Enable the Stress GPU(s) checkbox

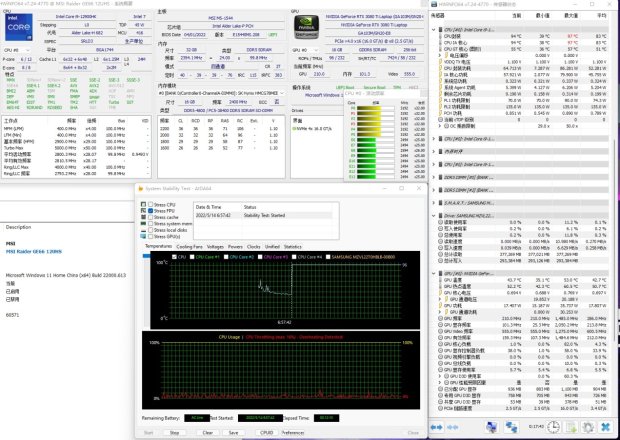coord(151,236)
